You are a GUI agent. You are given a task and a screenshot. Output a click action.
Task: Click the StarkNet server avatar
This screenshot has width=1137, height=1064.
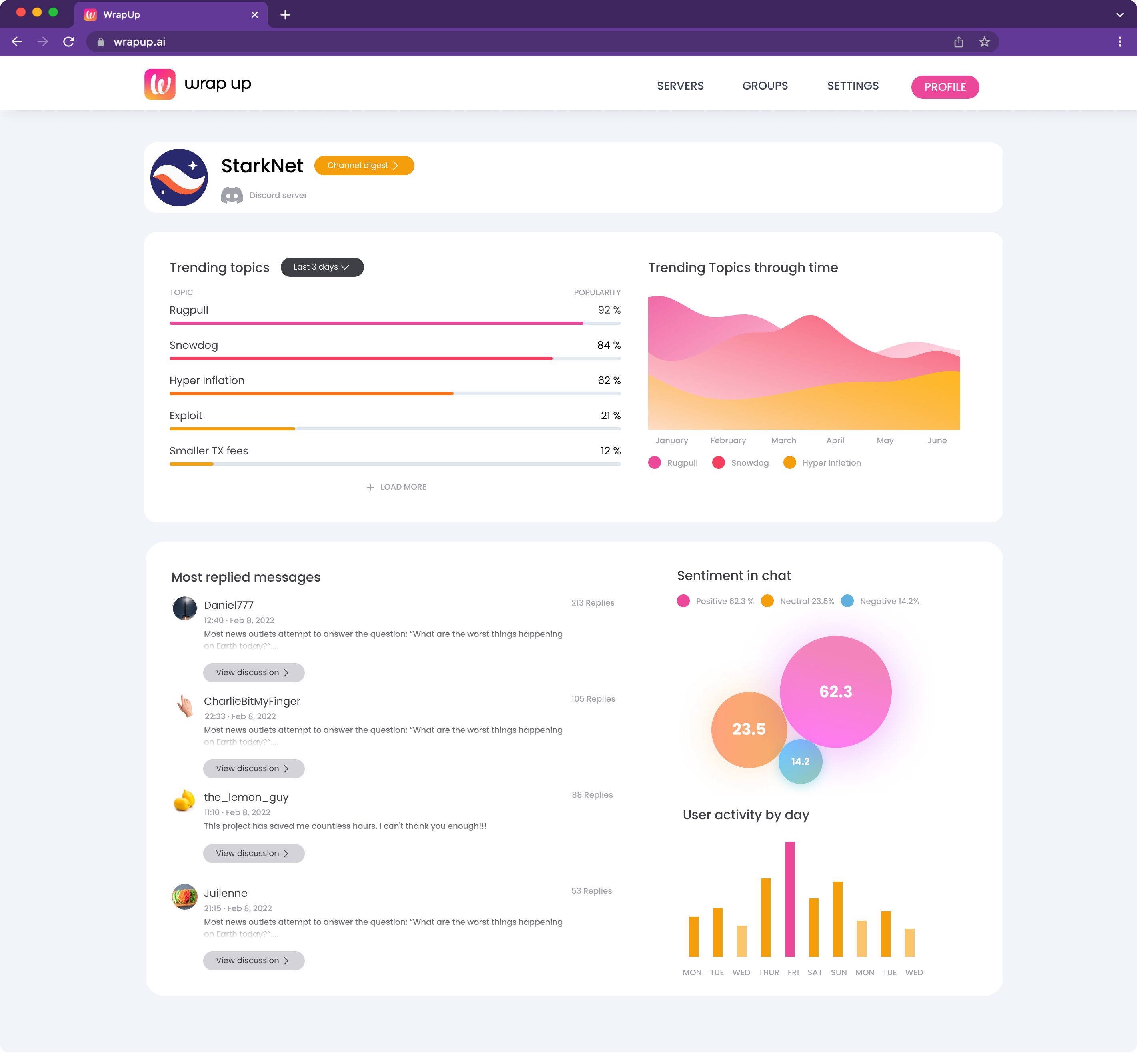179,178
